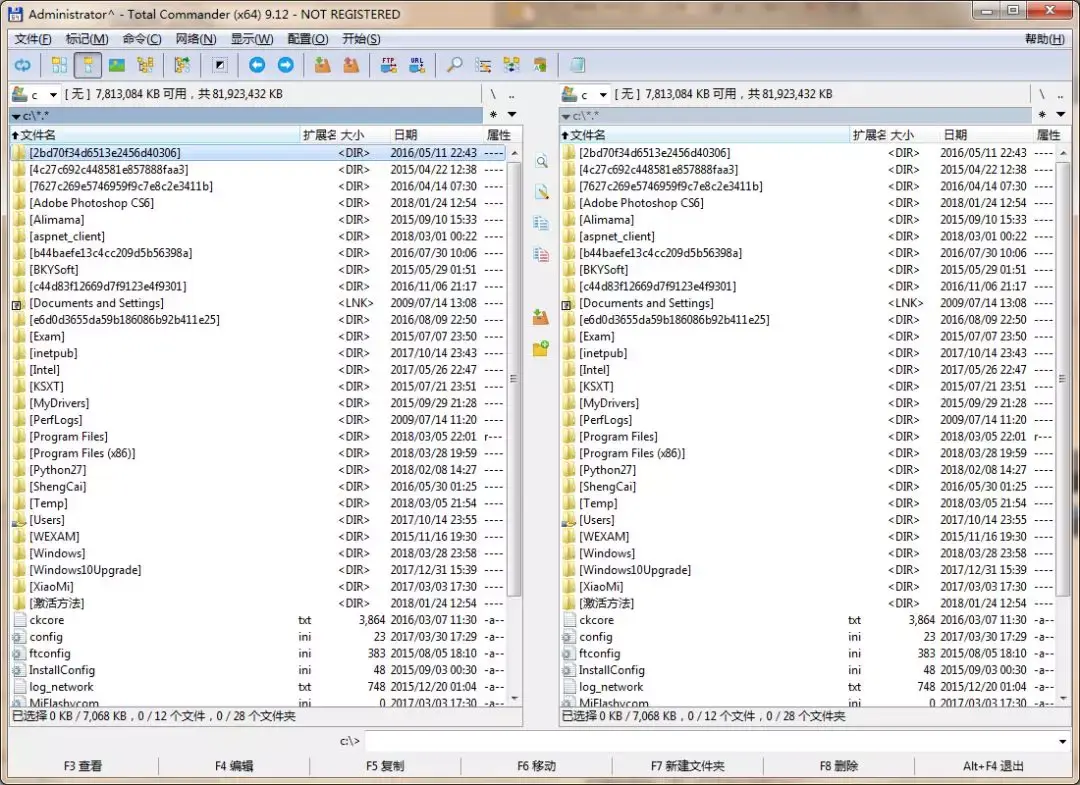Image resolution: width=1080 pixels, height=785 pixels.
Task: Click the unpack files toolbar icon
Action: (x=351, y=65)
